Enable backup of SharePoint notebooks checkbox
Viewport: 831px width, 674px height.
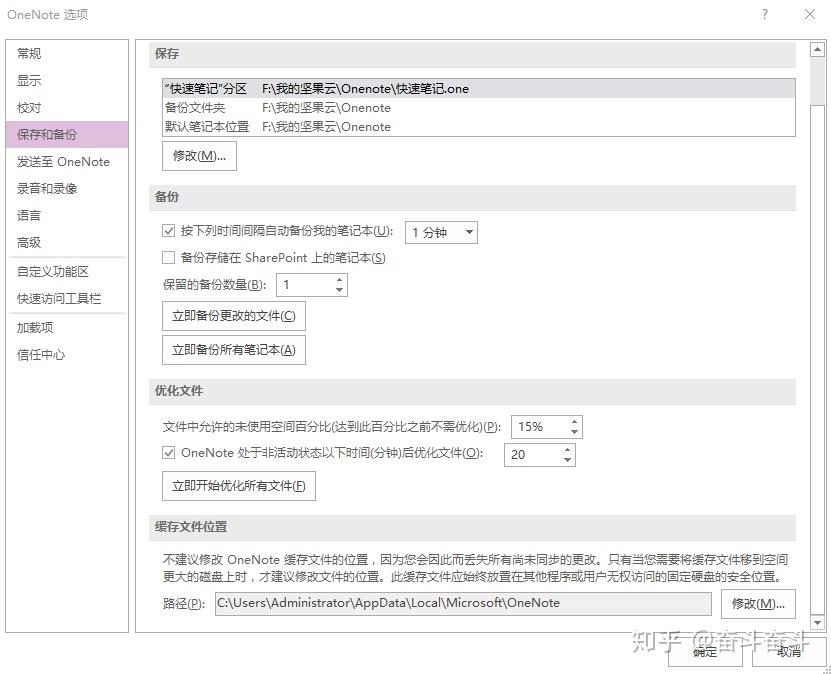pyautogui.click(x=169, y=258)
